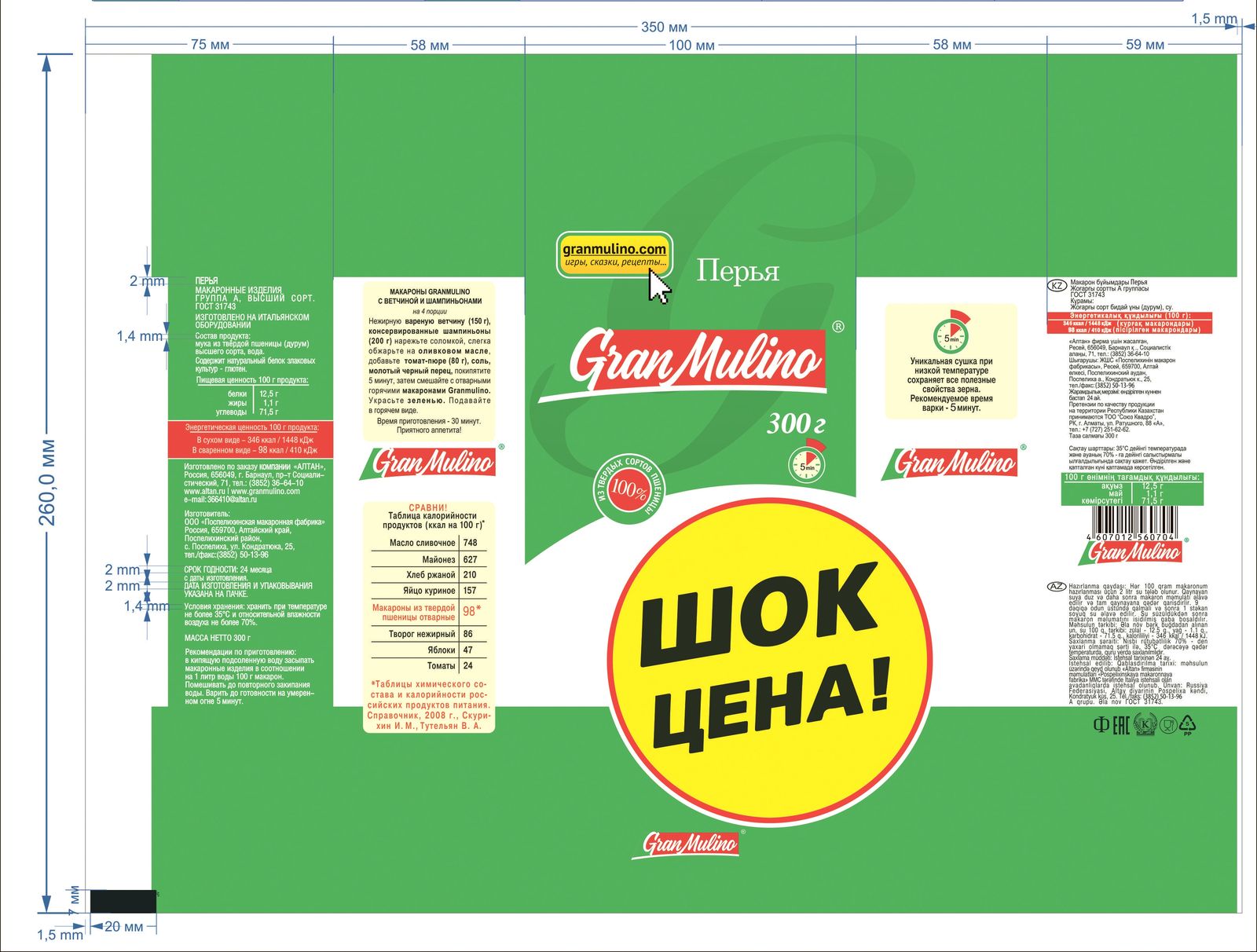This screenshot has height=952, width=1257.
Task: Click the Приятного аппетита! line
Action: (x=429, y=430)
